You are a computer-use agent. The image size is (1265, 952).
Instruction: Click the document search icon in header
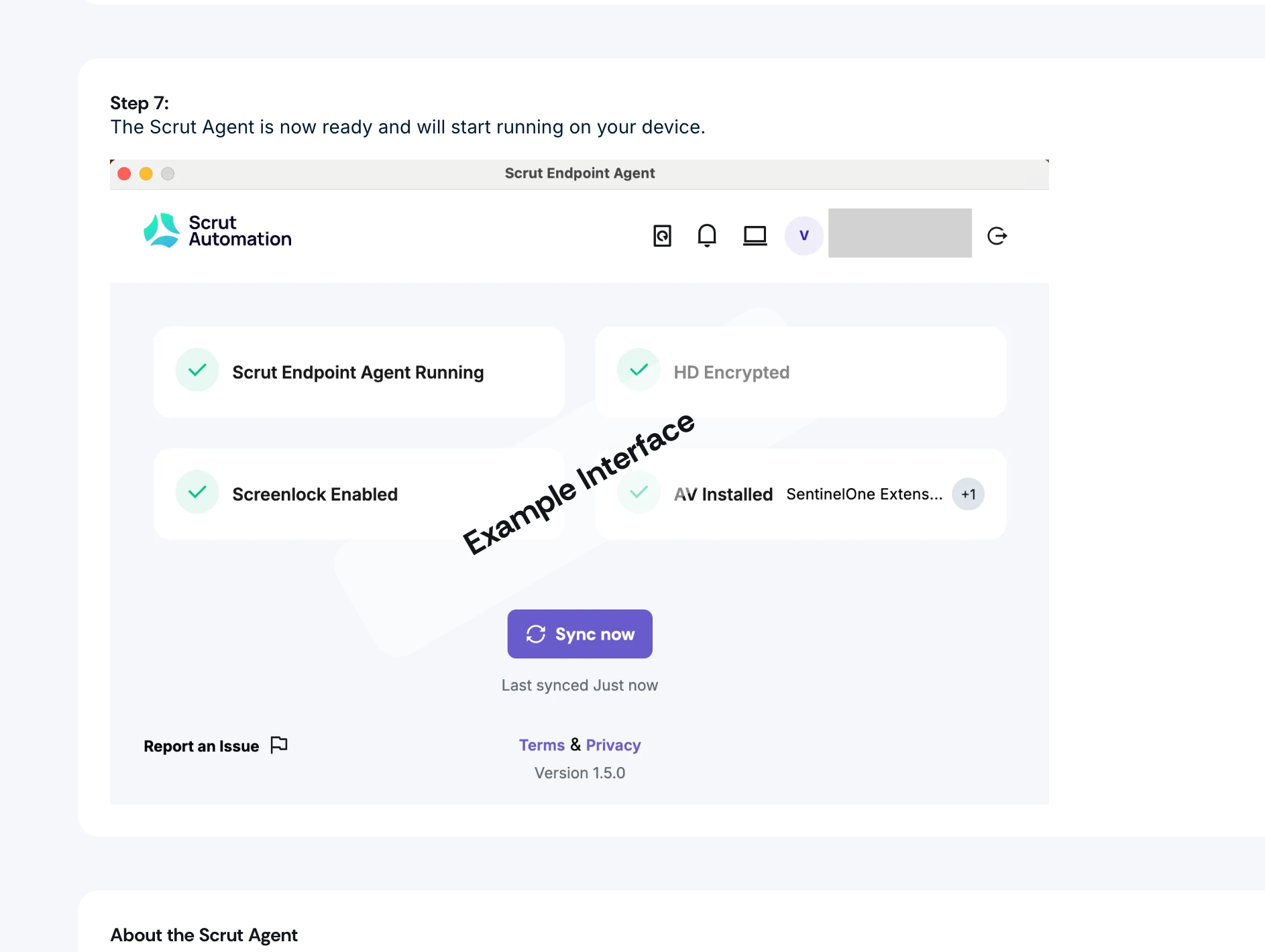click(662, 236)
